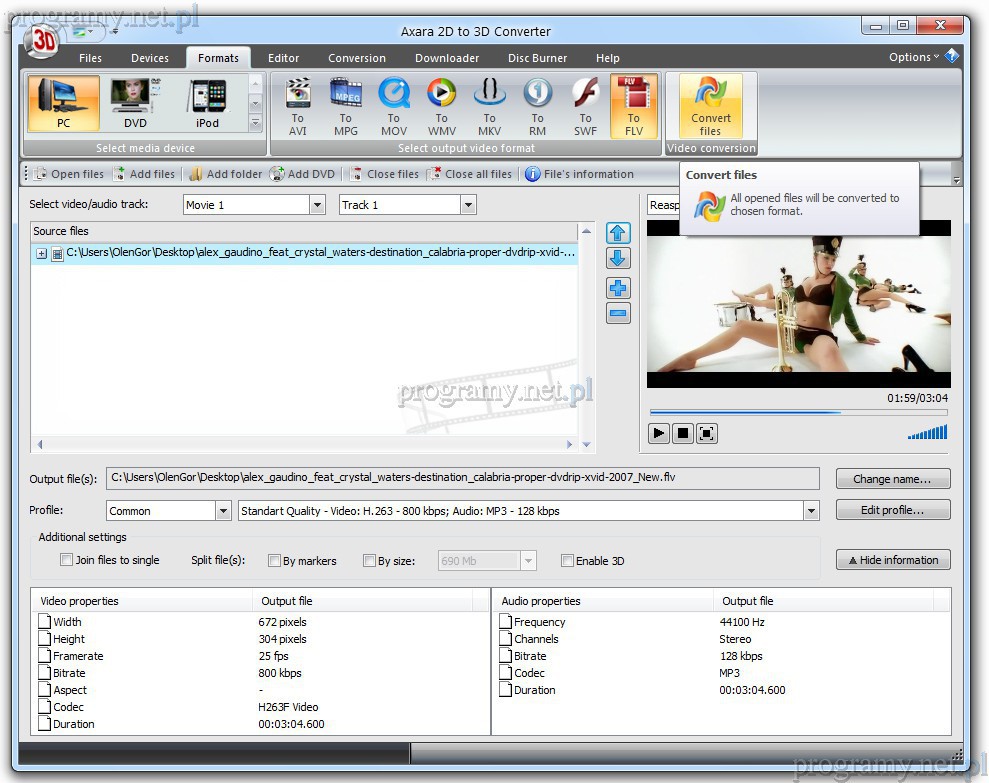
Task: Pick the To MKV format icon
Action: (489, 105)
